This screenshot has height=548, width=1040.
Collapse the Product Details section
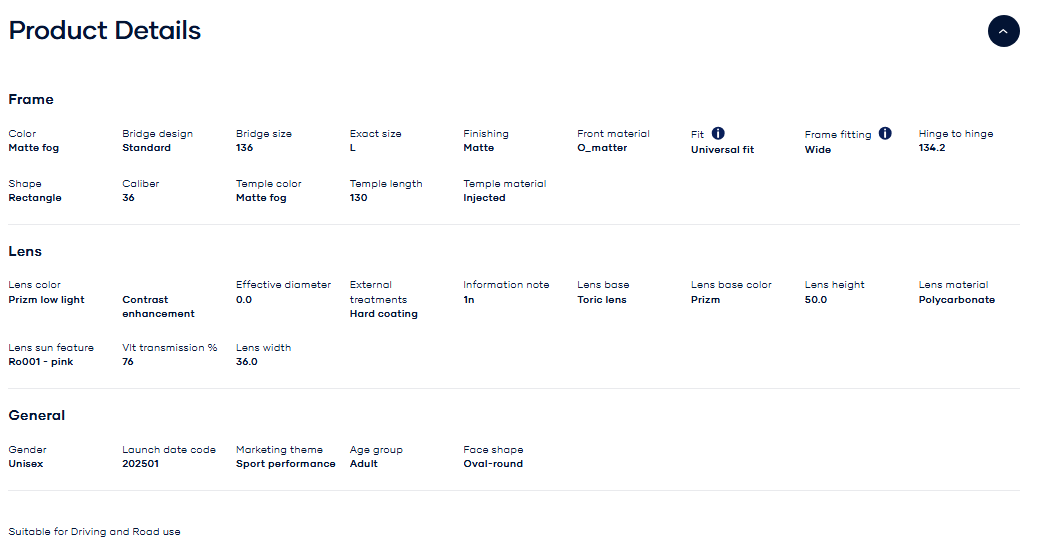(x=1003, y=31)
